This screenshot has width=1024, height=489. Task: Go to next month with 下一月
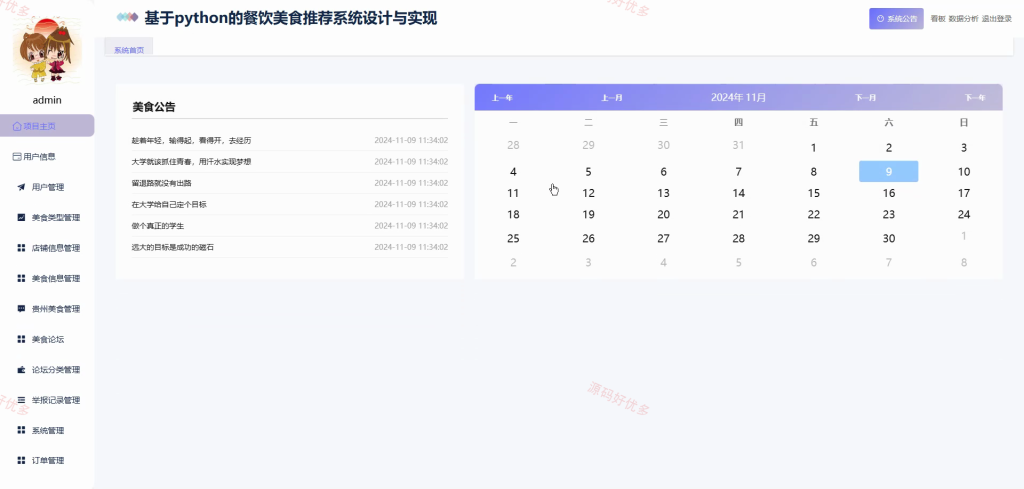click(865, 98)
